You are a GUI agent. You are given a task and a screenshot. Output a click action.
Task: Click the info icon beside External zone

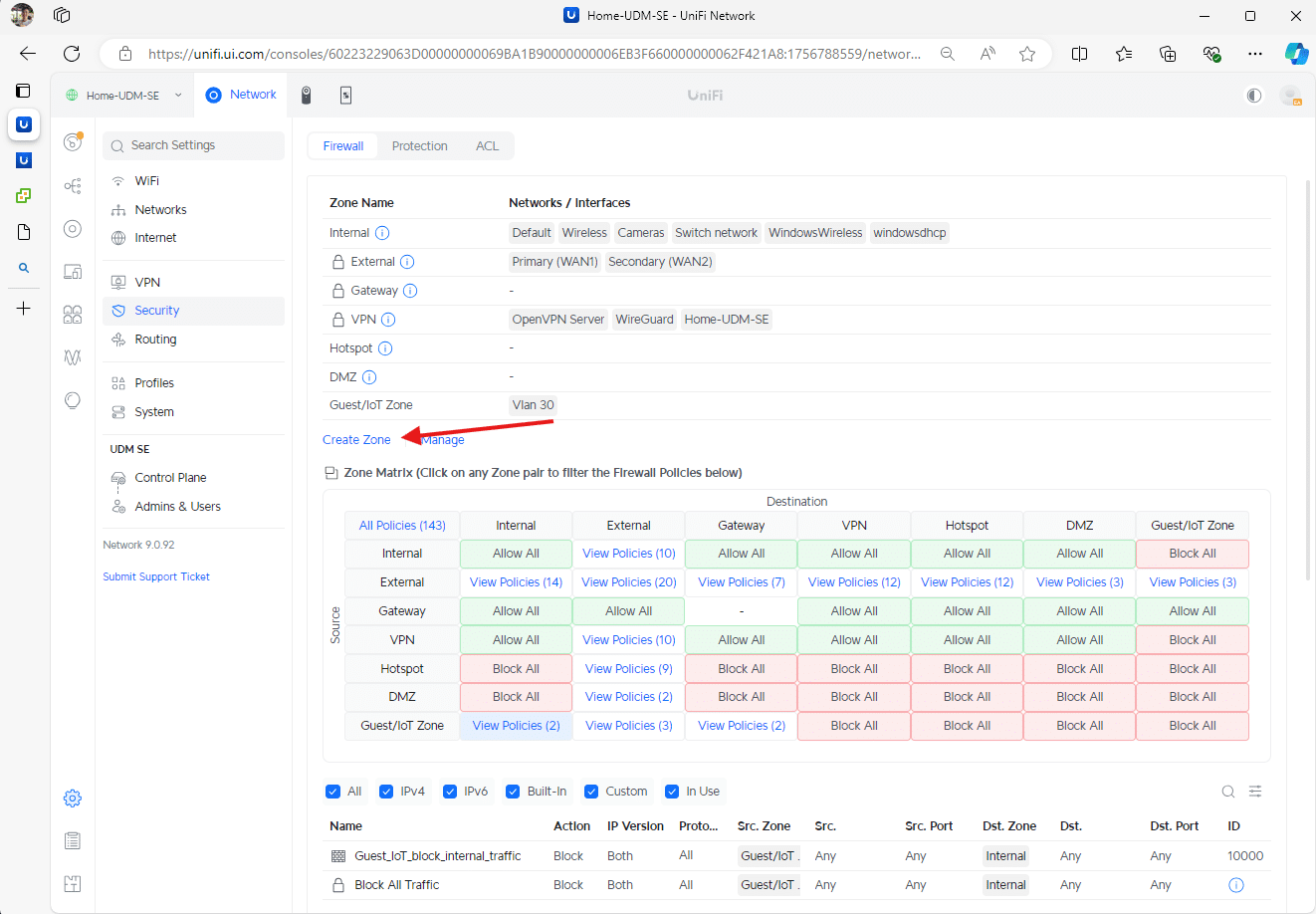click(x=407, y=262)
